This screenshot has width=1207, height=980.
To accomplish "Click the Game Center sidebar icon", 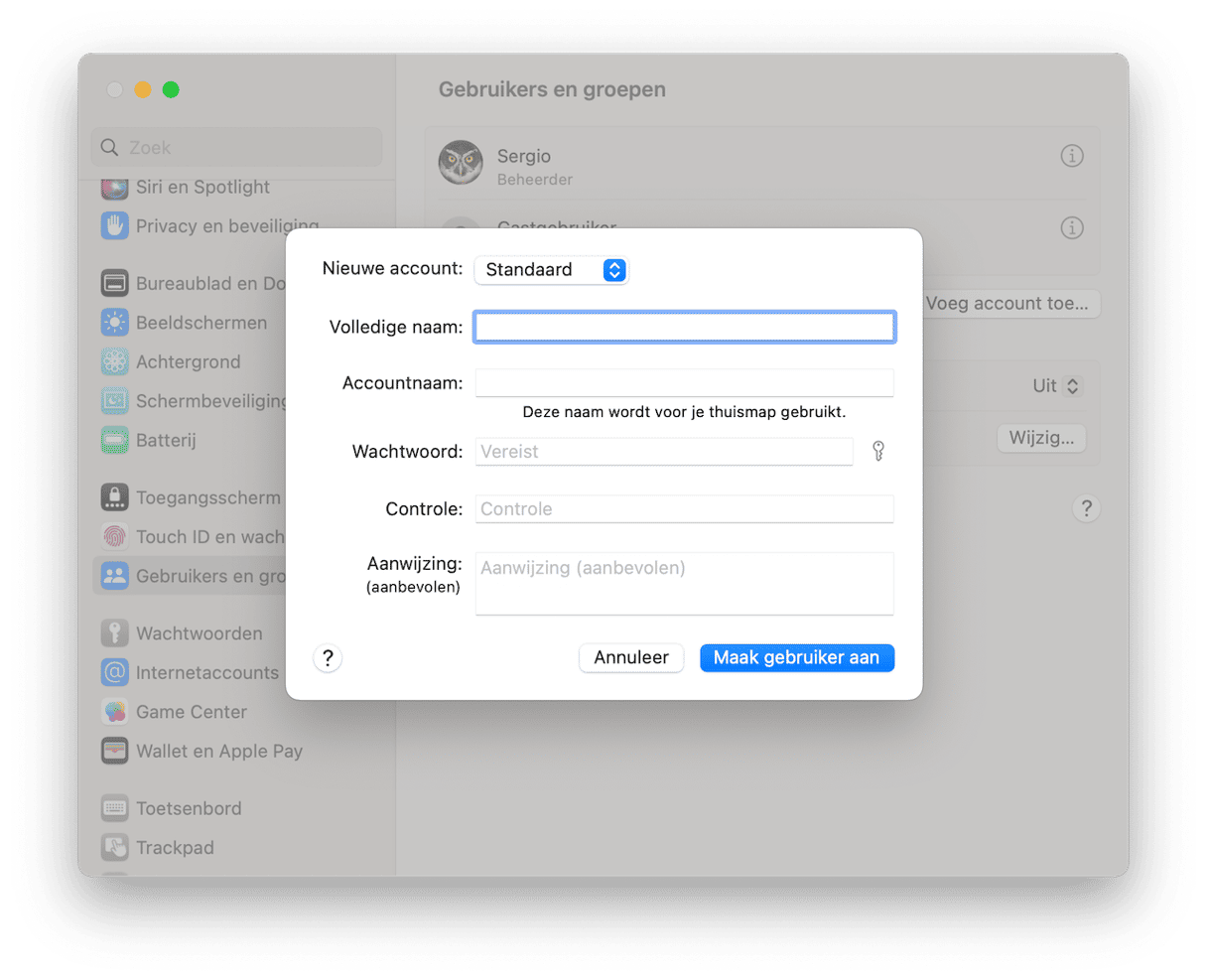I will pos(115,712).
